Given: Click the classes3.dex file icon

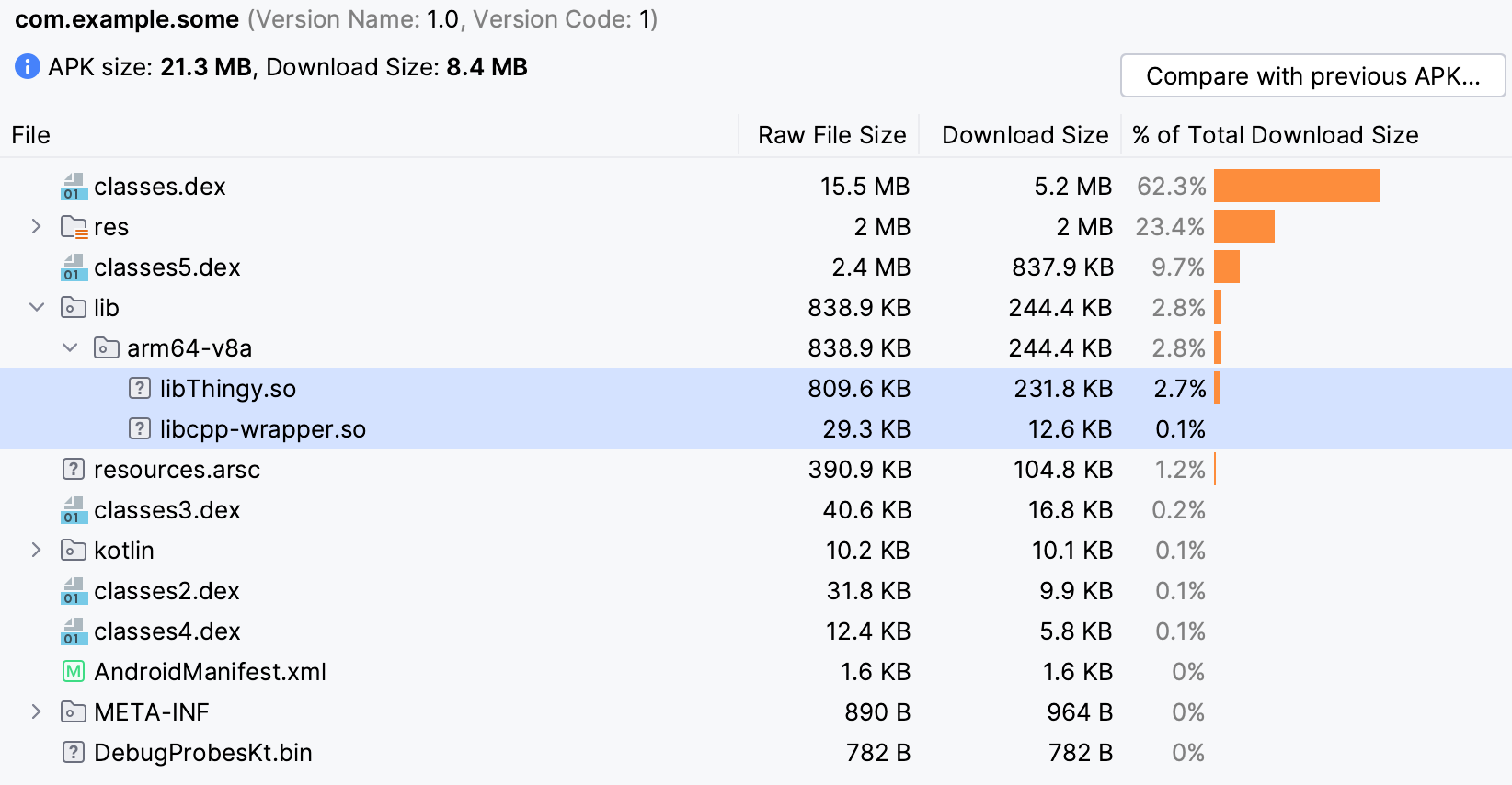Looking at the screenshot, I should point(74,510).
